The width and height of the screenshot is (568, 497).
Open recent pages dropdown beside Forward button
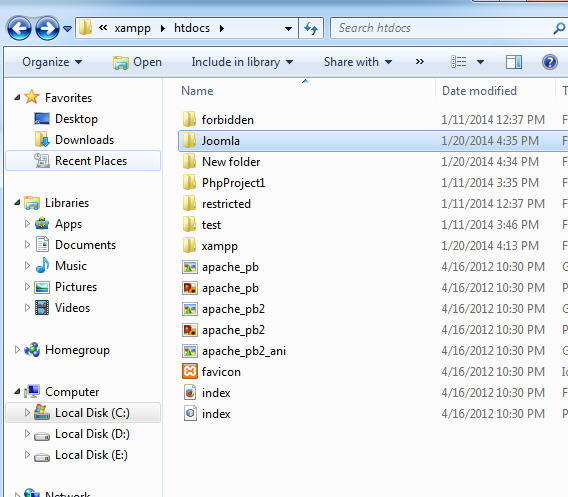tap(67, 28)
